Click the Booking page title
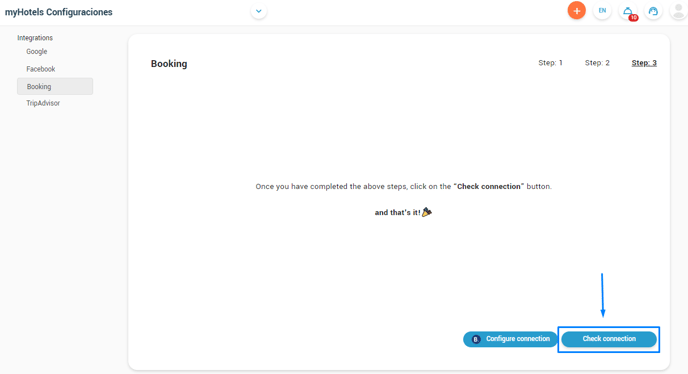The width and height of the screenshot is (688, 374). [169, 64]
